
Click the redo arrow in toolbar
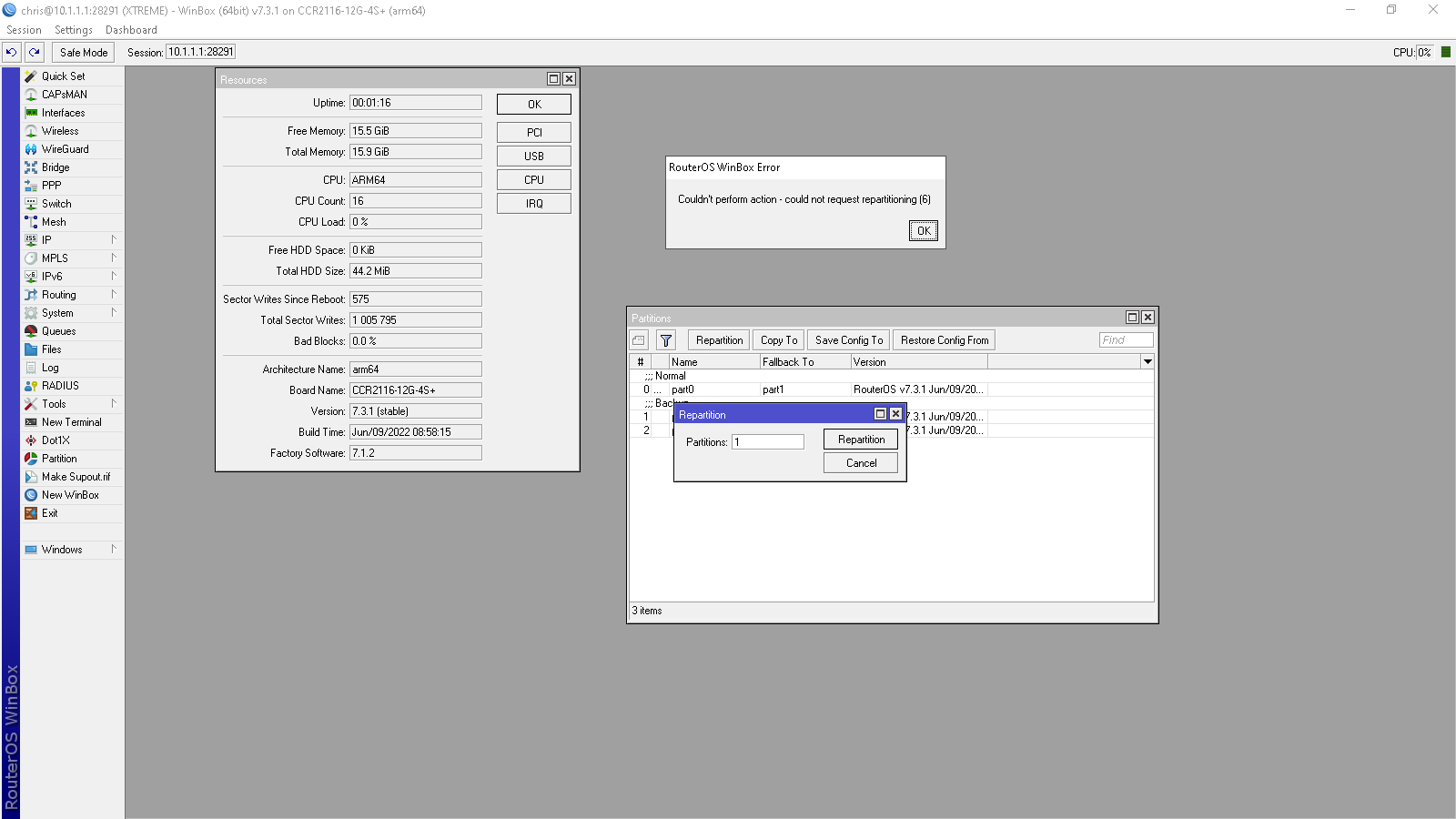coord(34,53)
